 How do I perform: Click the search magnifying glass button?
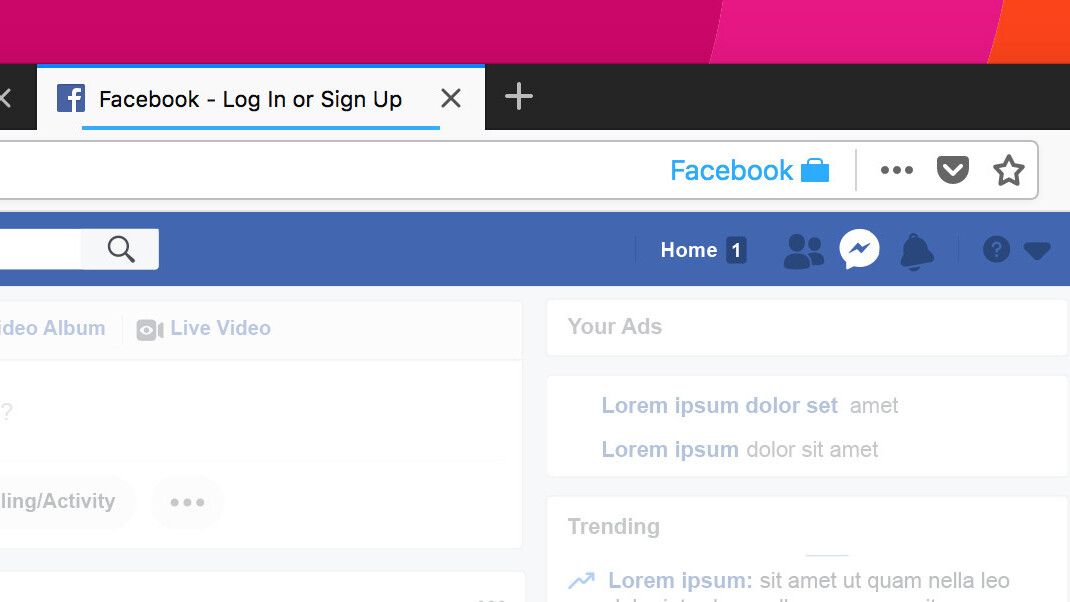[x=121, y=249]
